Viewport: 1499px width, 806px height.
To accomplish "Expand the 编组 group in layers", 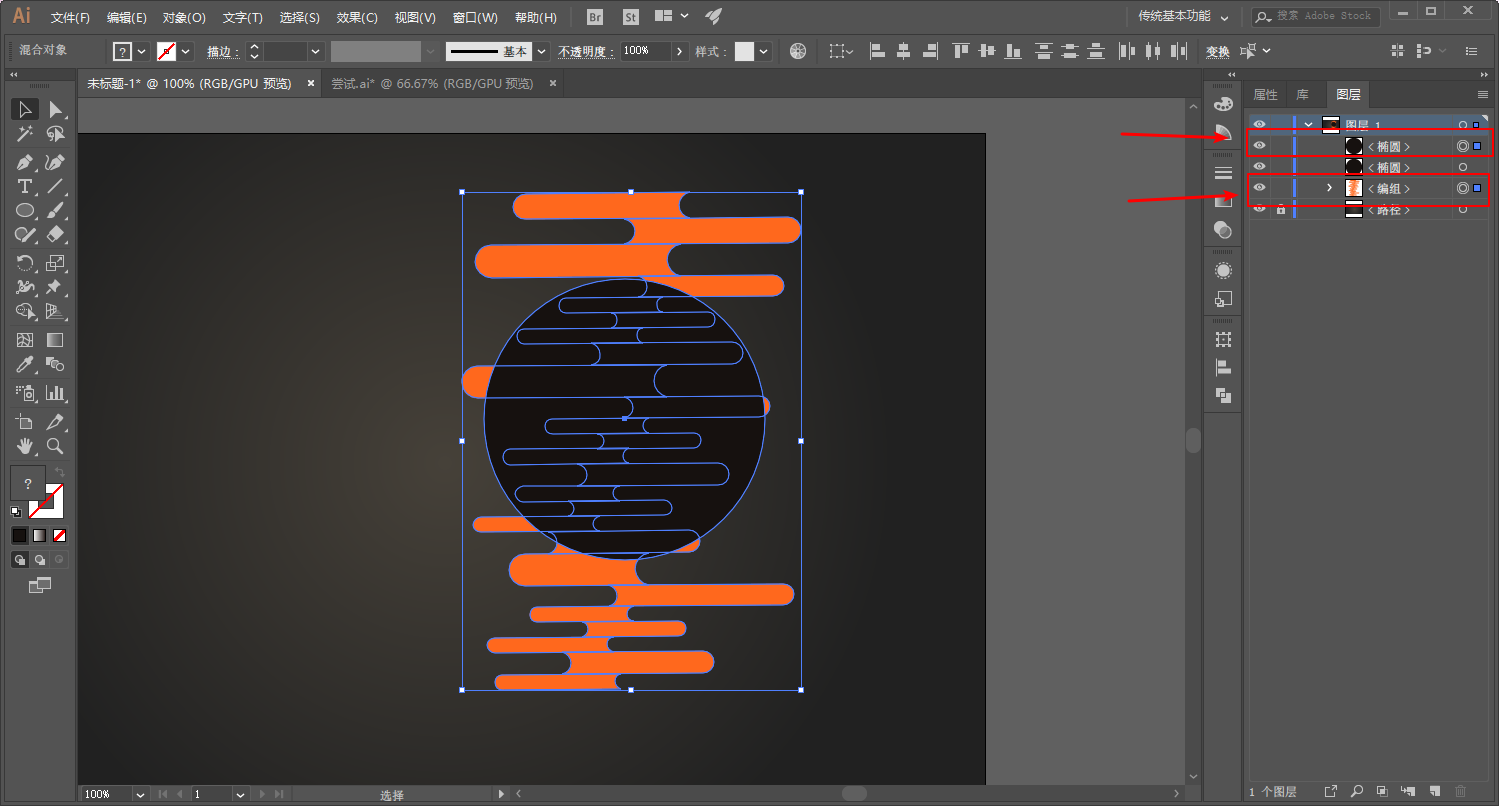I will [x=1329, y=188].
